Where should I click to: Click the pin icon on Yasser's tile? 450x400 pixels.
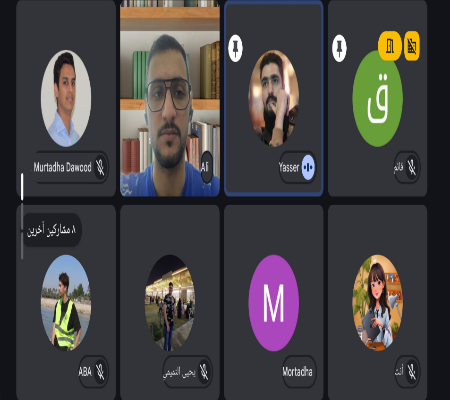(235, 48)
